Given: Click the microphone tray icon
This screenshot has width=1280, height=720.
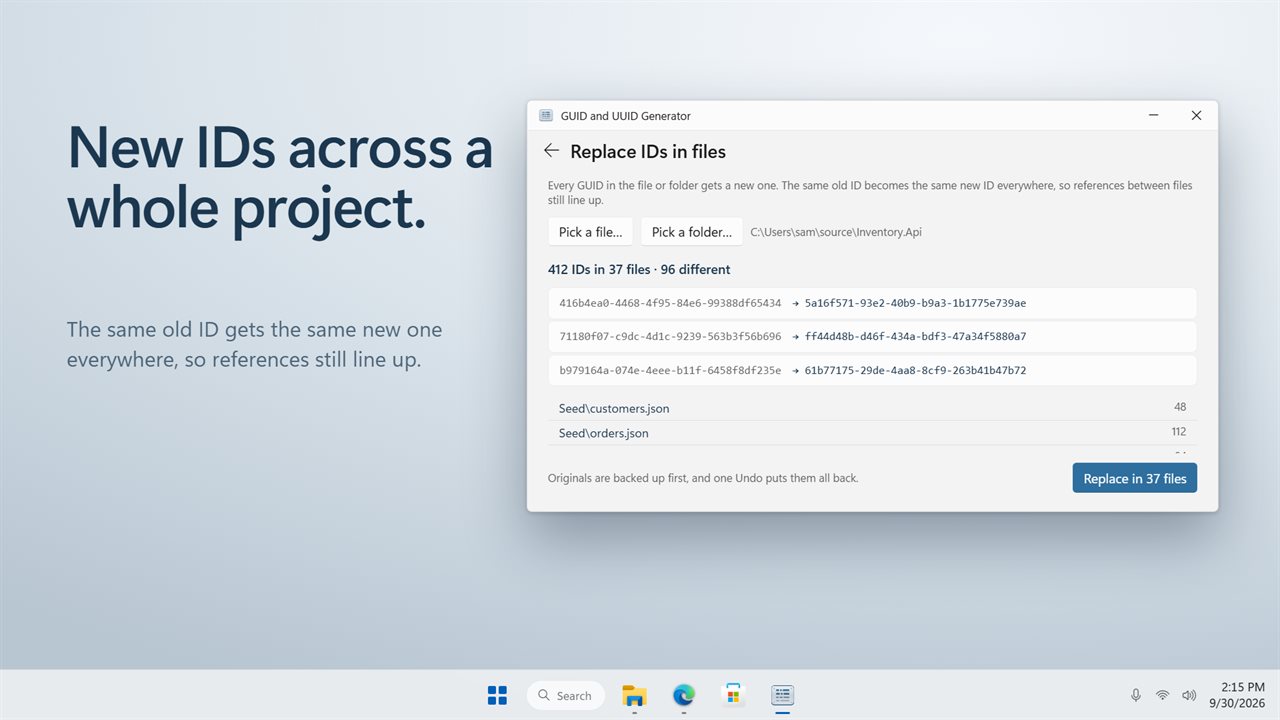Looking at the screenshot, I should click(1136, 695).
